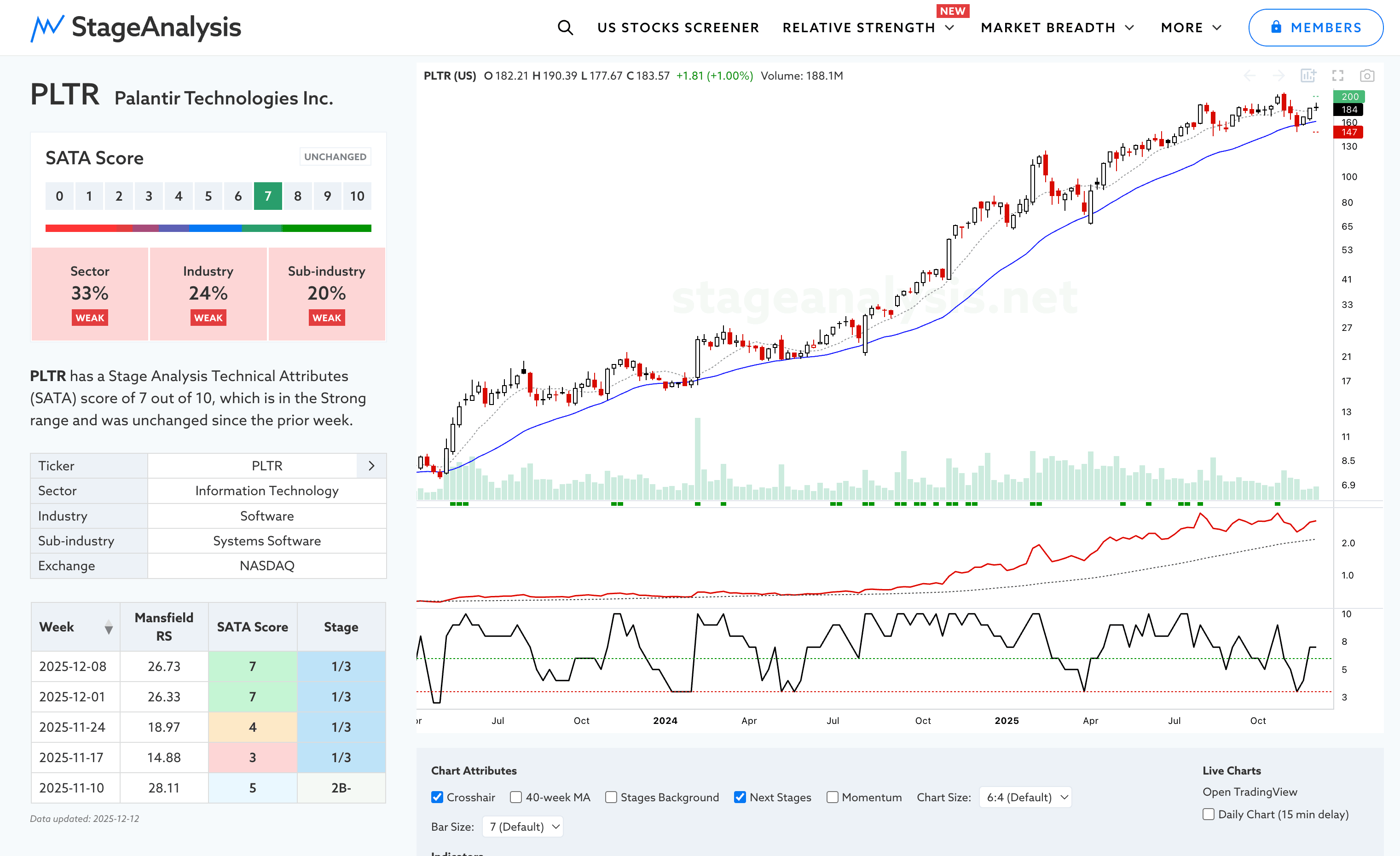Click the add indicator chart icon
The width and height of the screenshot is (1400, 856).
1308,75
